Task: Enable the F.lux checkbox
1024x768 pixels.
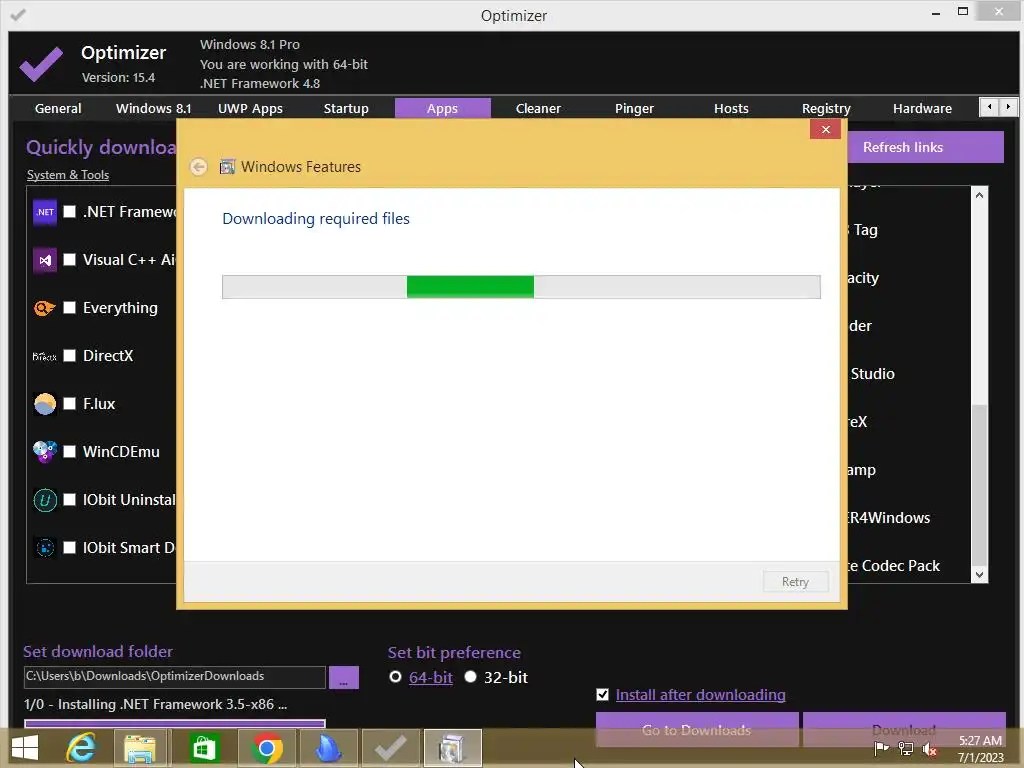Action: 69,404
